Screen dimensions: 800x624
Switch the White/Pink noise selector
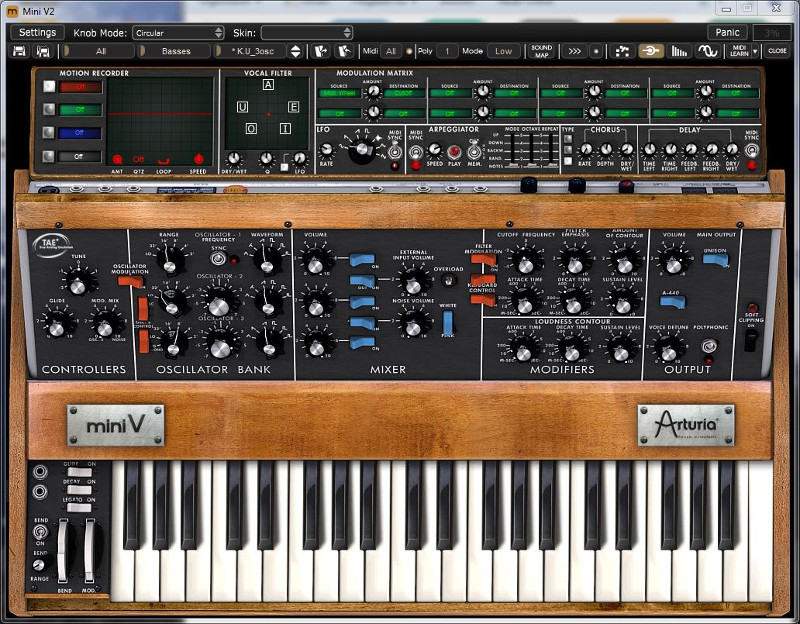[447, 322]
